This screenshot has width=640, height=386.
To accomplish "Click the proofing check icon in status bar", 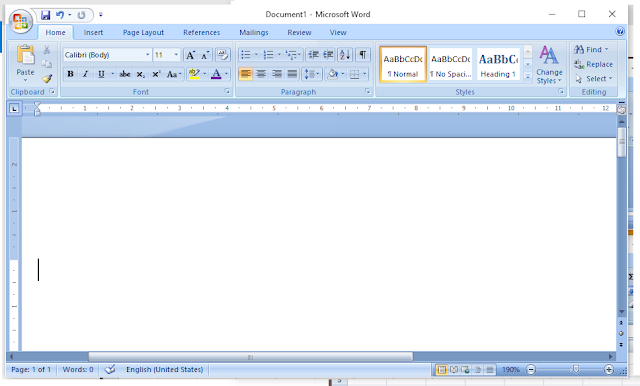I will (110, 369).
